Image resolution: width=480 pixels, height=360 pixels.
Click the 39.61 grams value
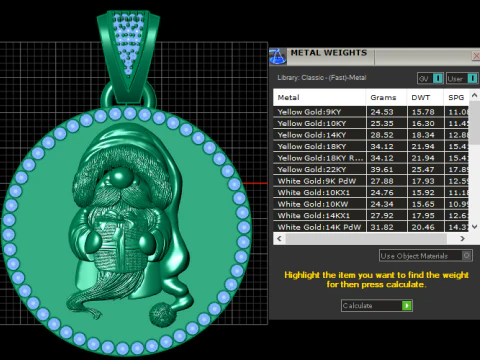(382, 170)
